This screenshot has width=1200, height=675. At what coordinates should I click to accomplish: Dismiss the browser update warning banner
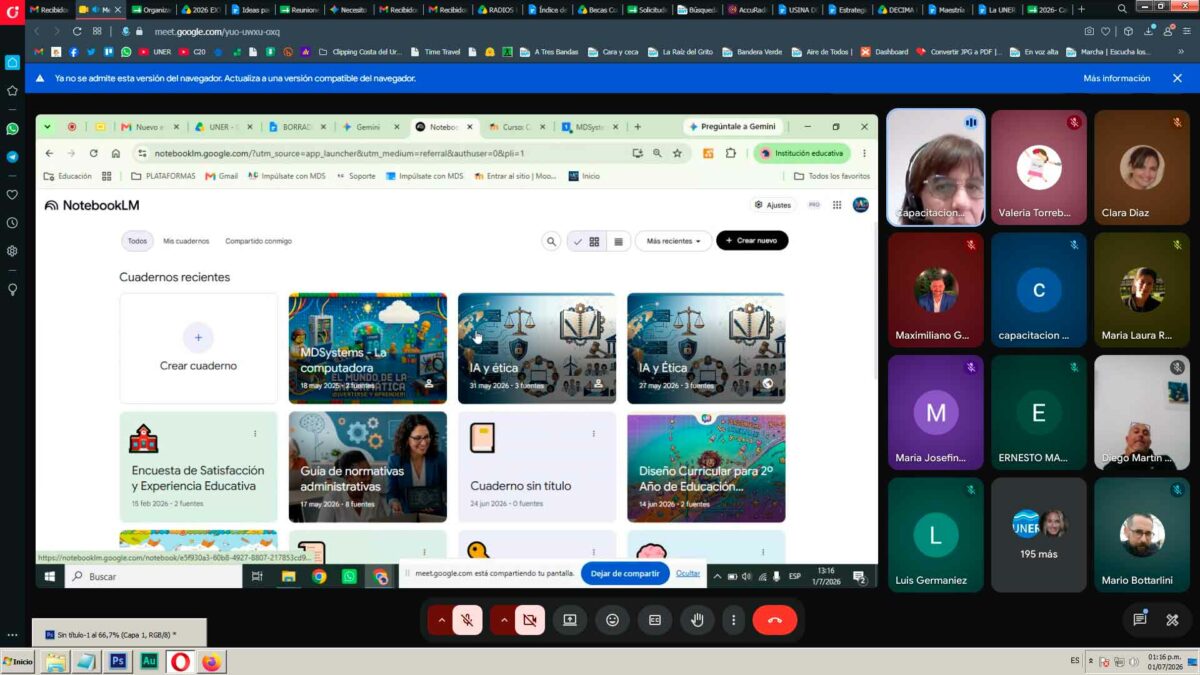click(x=1177, y=78)
